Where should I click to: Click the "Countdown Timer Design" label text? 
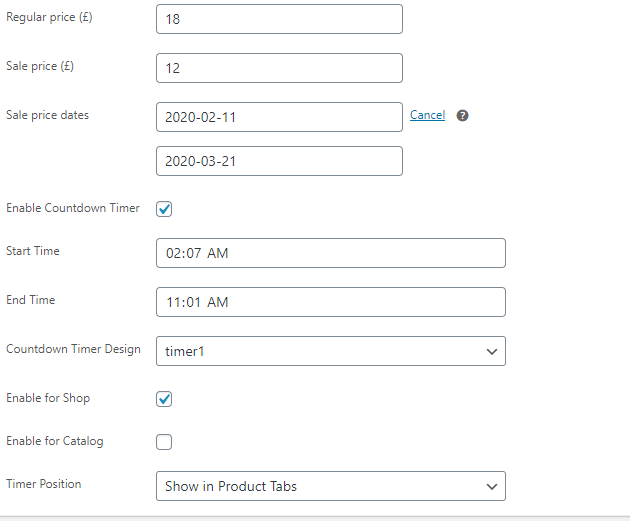coord(73,350)
